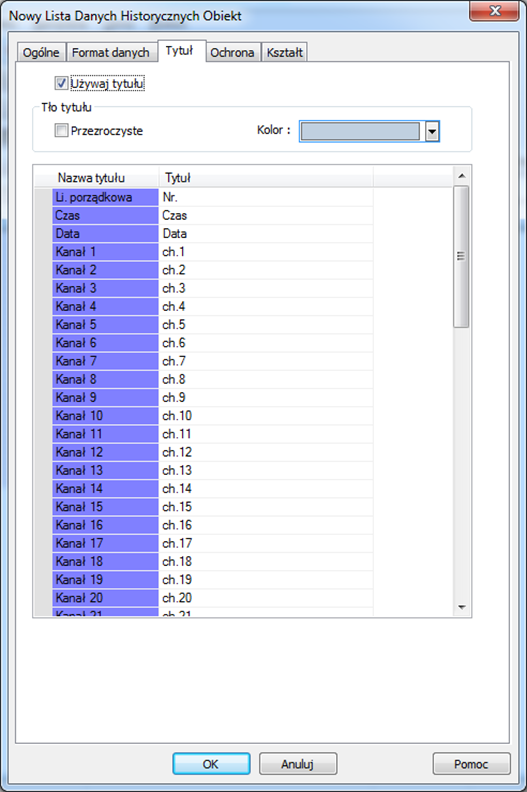527x792 pixels.
Task: Select the Kanał 13 row
Action: [105, 470]
